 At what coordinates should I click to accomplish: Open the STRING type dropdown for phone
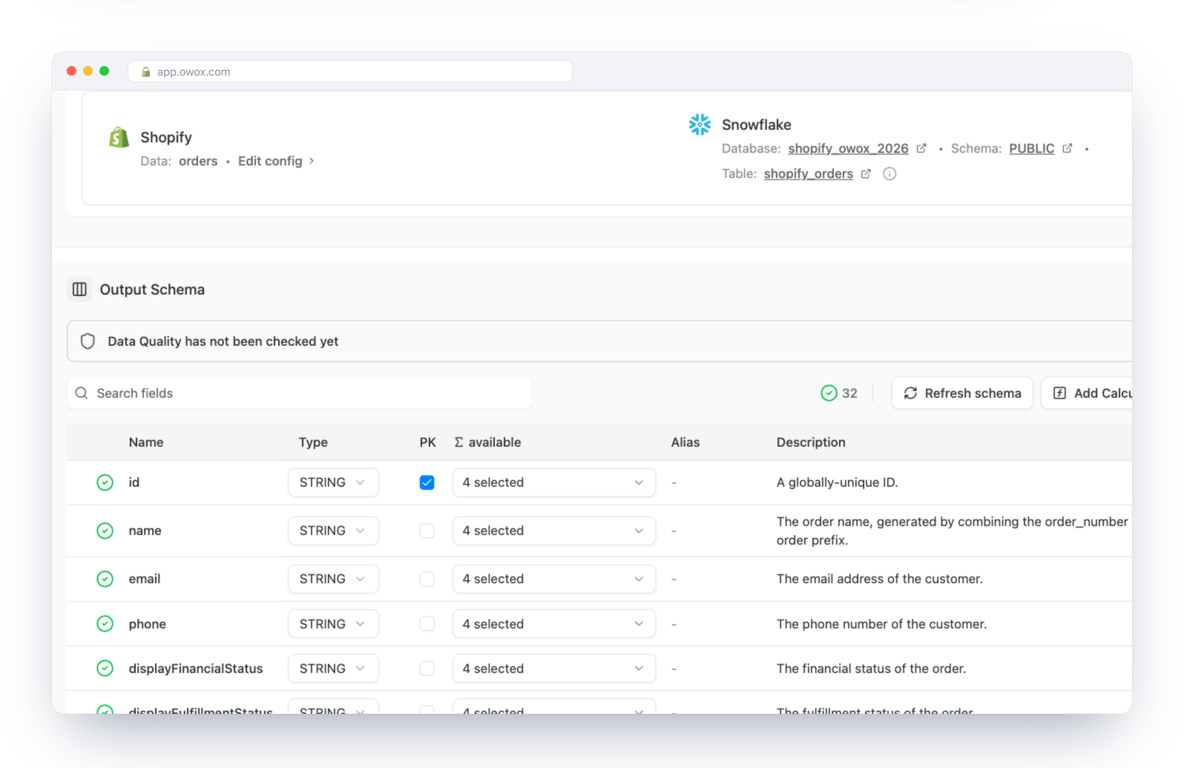[x=333, y=624]
